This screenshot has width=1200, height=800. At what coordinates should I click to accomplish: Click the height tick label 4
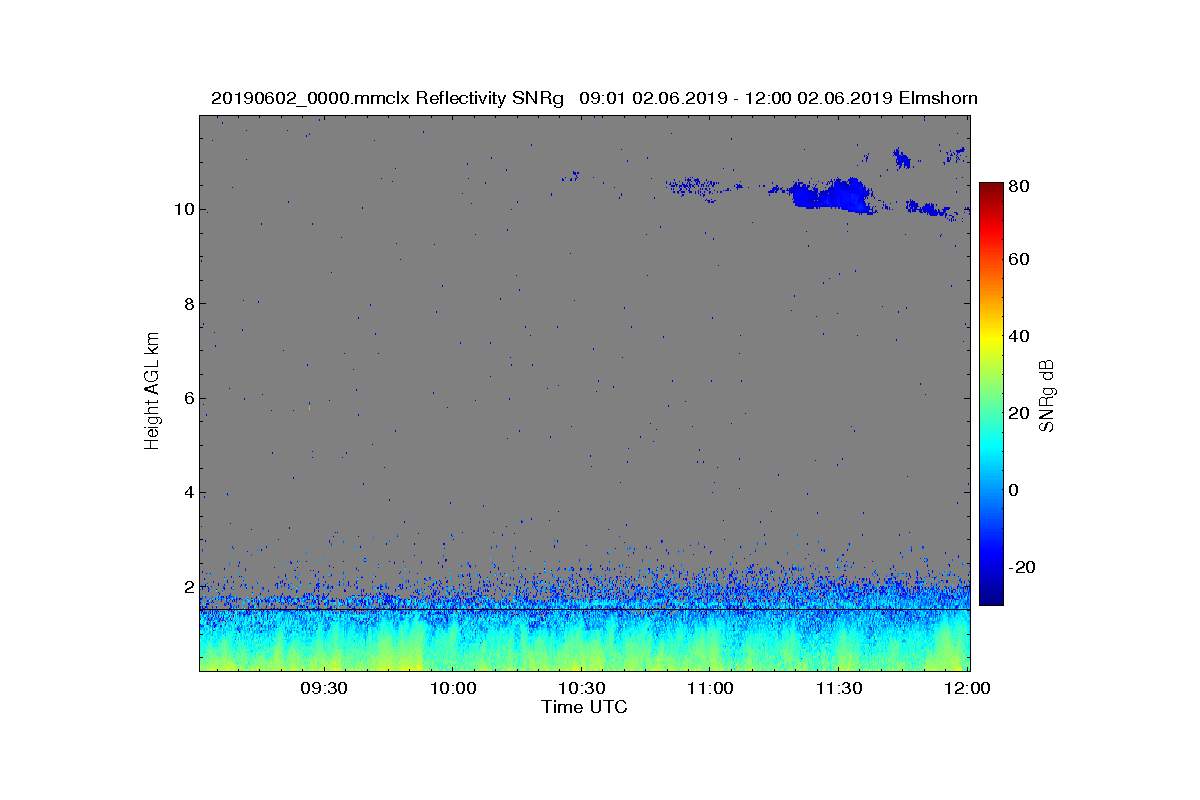[188, 492]
